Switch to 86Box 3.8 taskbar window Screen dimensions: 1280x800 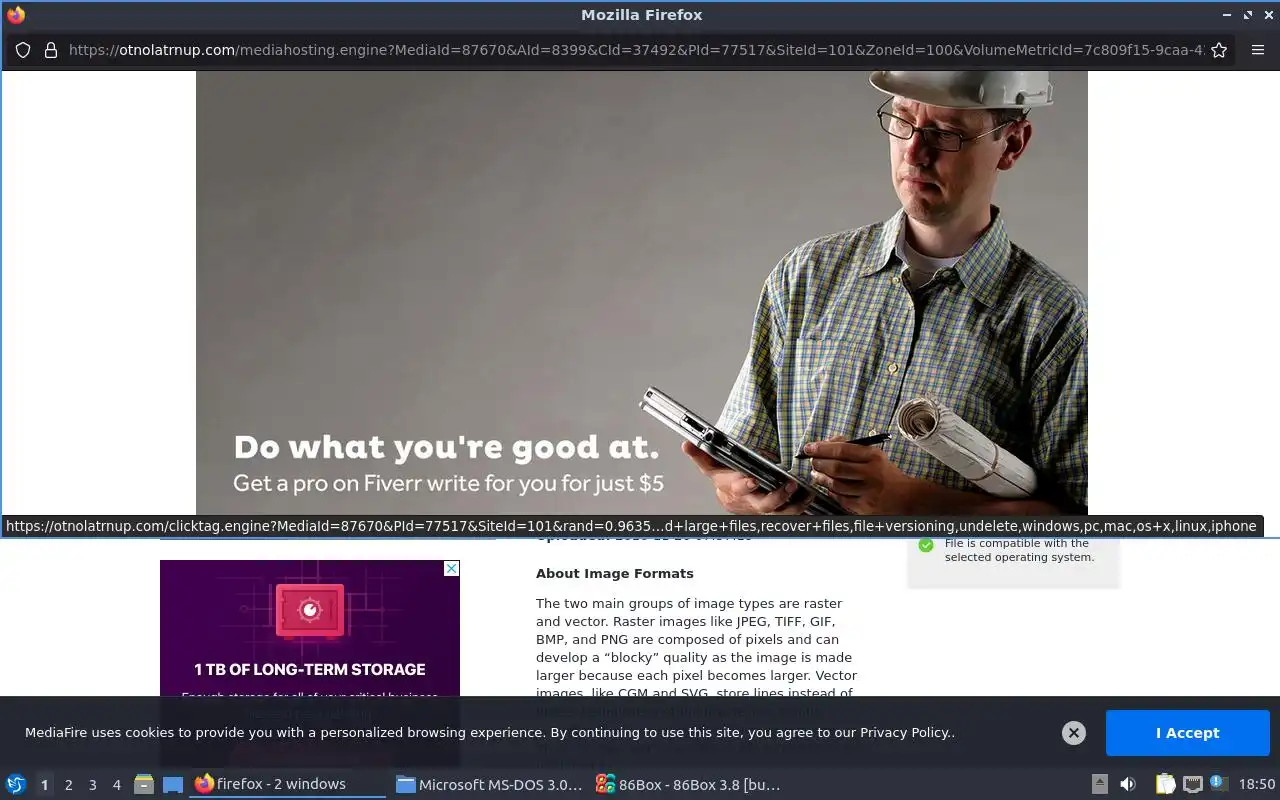(690, 784)
